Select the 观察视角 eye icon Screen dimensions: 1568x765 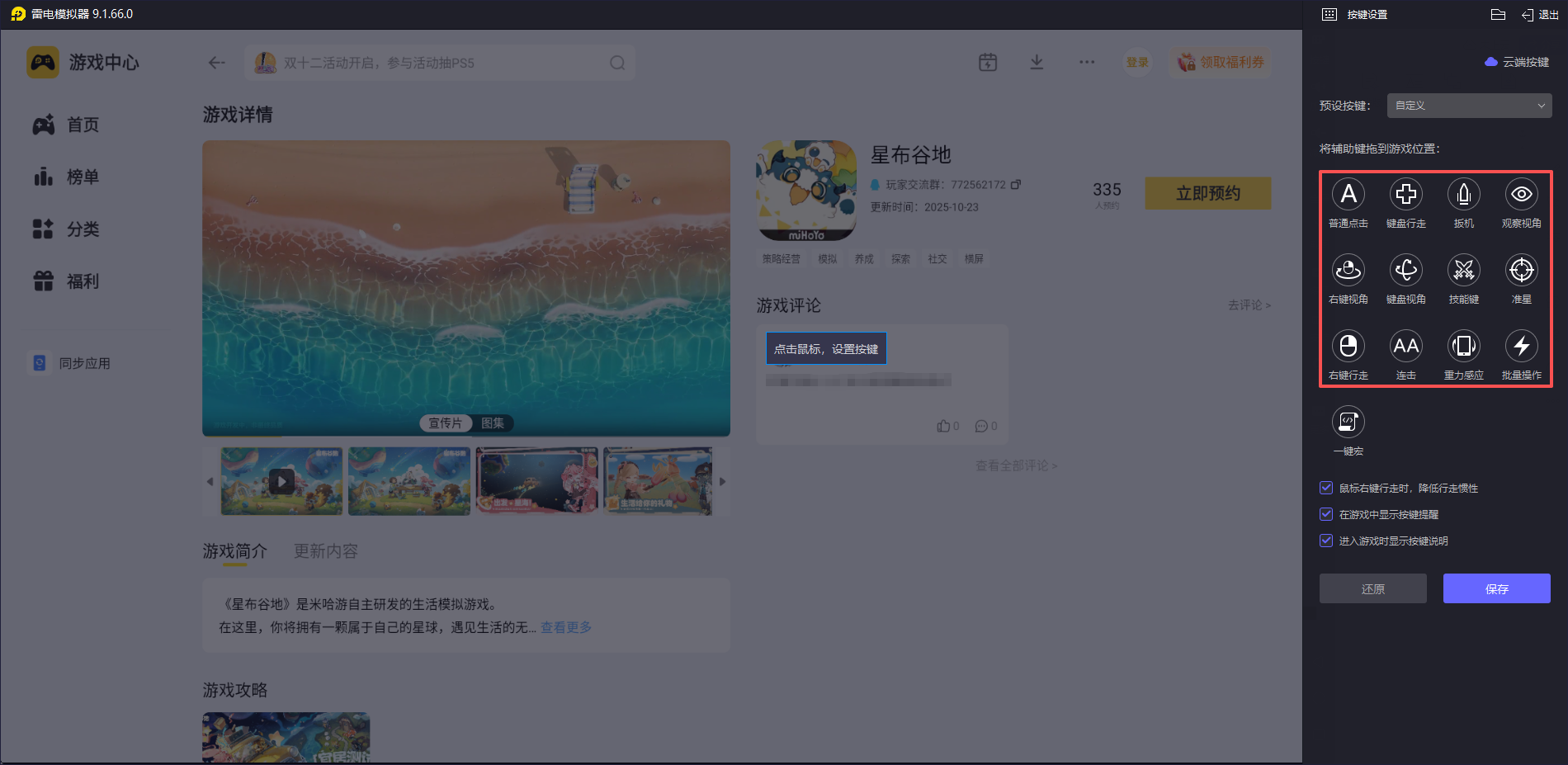click(x=1522, y=195)
